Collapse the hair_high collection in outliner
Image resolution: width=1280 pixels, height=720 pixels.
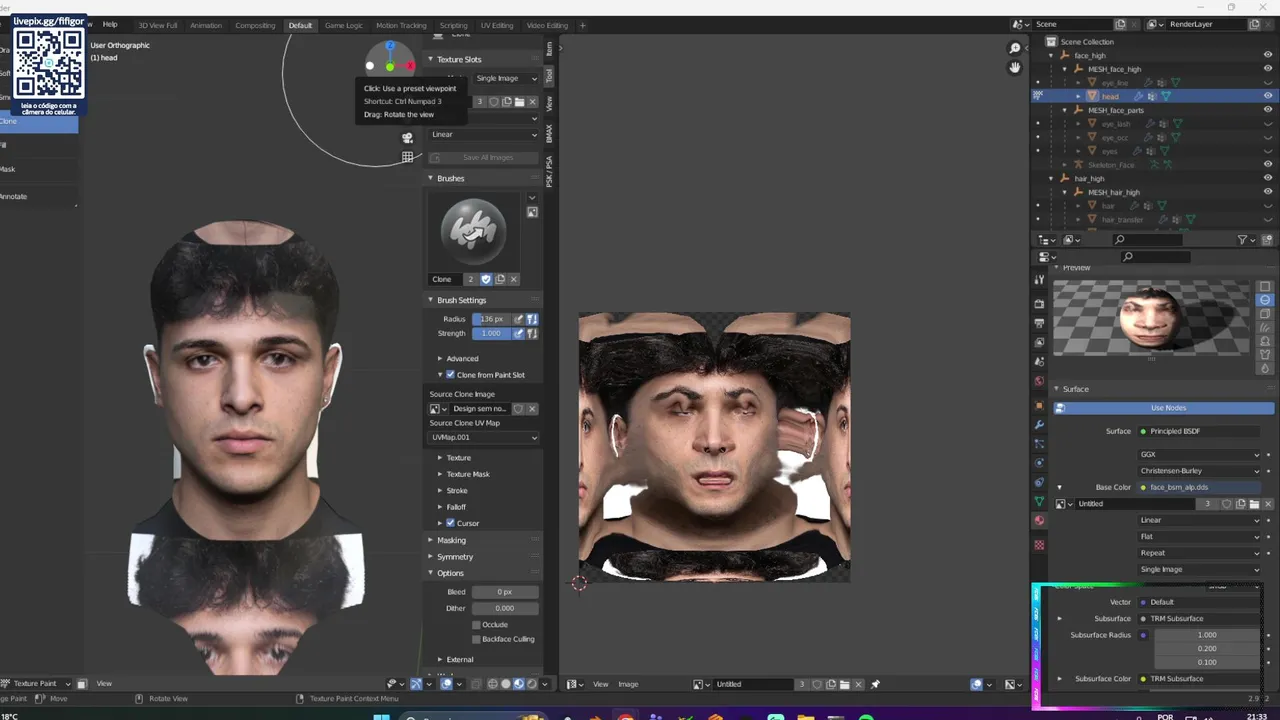click(x=1051, y=178)
